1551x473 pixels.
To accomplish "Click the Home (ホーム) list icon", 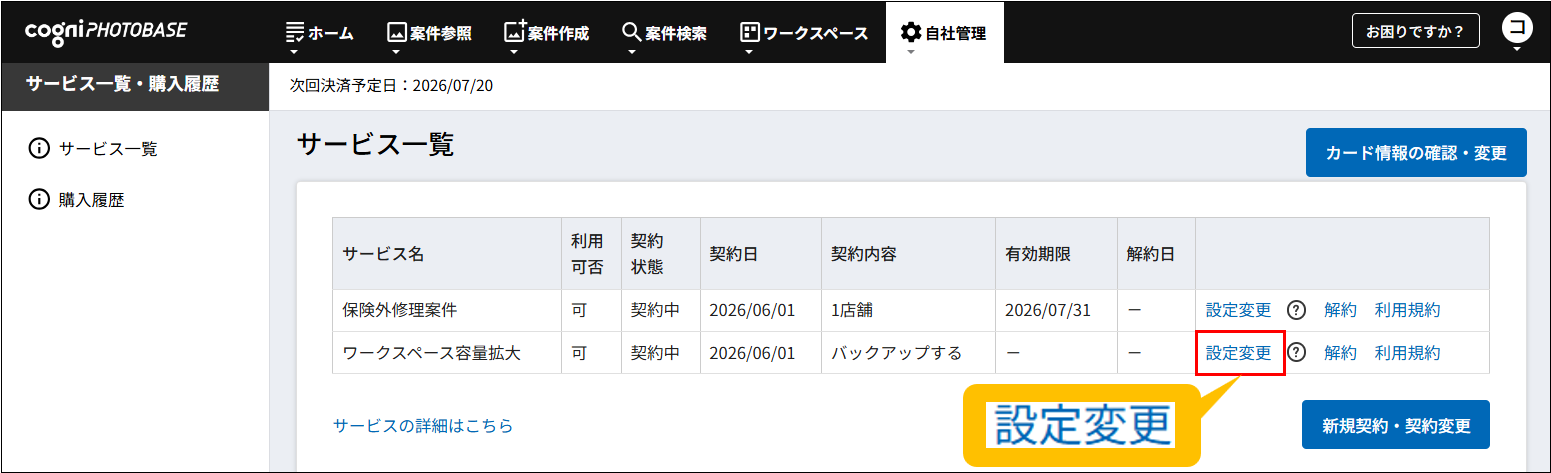I will coord(295,33).
